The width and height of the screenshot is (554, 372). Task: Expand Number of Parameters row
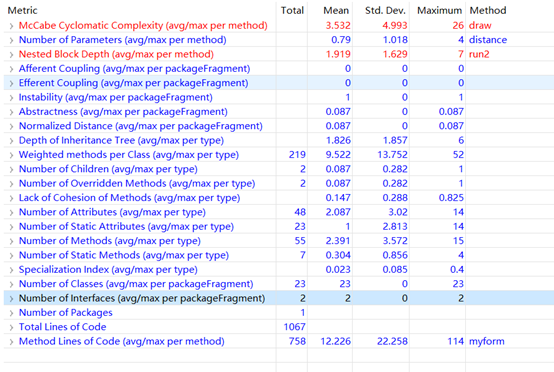(x=11, y=40)
